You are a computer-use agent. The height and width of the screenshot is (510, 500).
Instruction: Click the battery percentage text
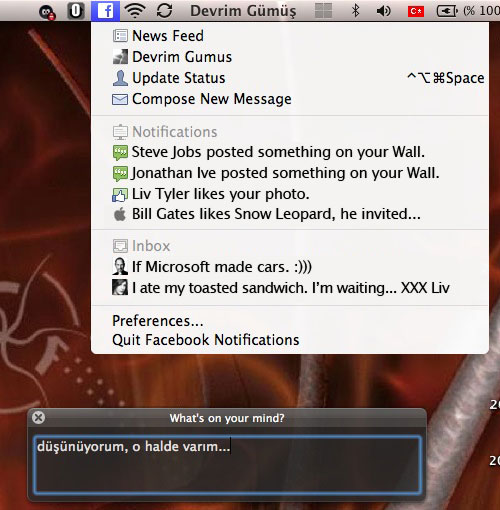coord(481,11)
